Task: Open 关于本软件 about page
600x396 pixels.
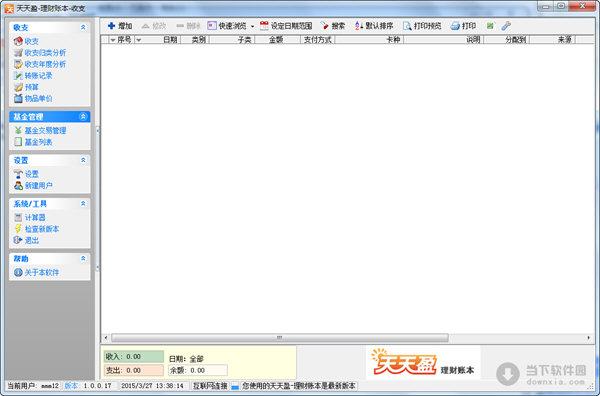Action: pos(36,272)
